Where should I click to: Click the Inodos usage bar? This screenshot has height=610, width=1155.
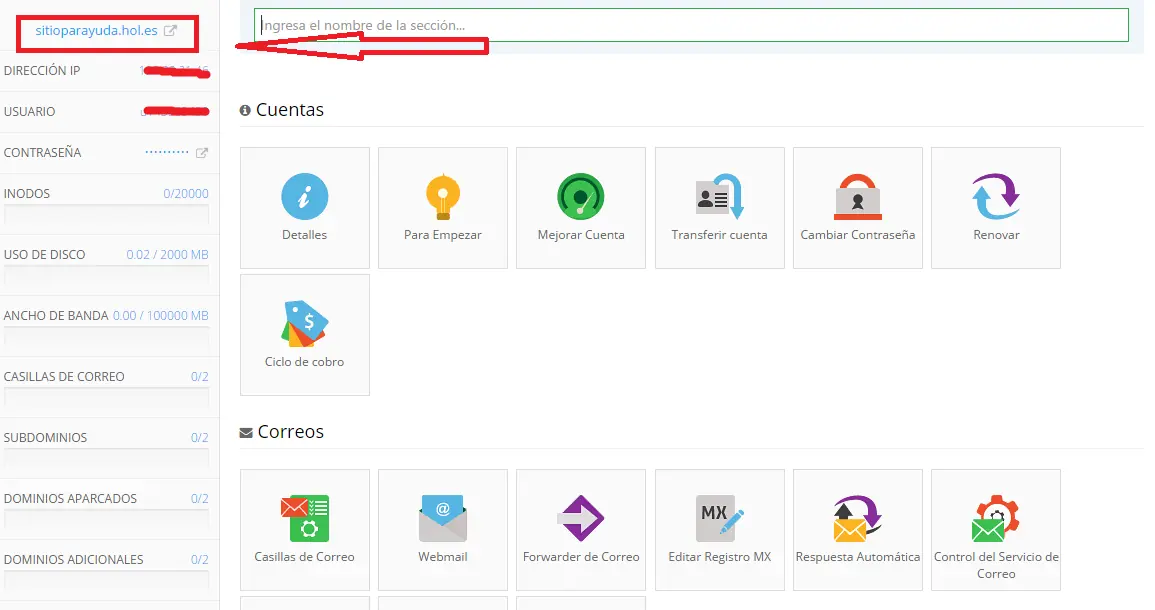point(106,214)
